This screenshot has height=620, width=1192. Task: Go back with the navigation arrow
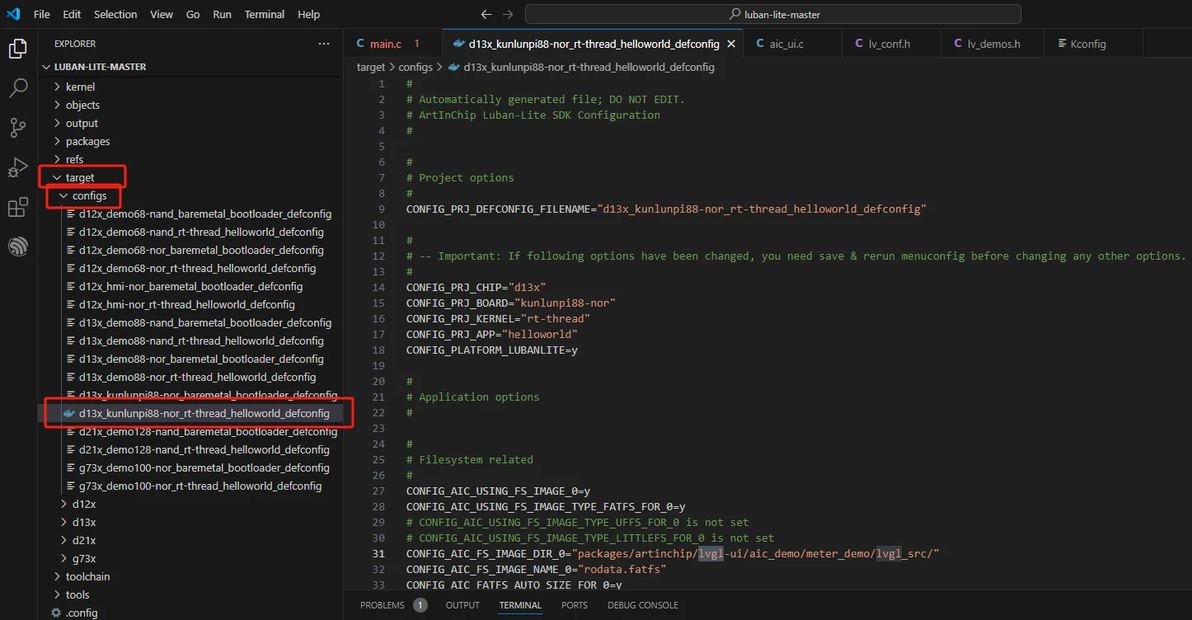click(x=486, y=14)
